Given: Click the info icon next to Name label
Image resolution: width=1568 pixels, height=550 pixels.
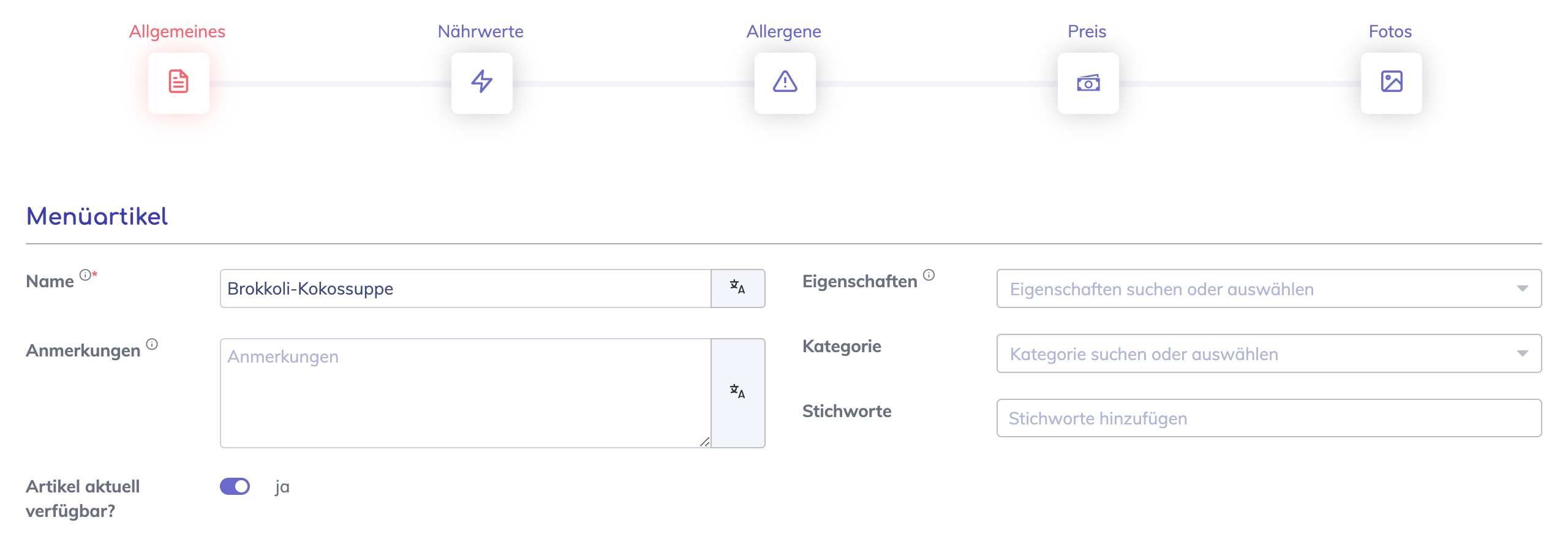Looking at the screenshot, I should 85,275.
